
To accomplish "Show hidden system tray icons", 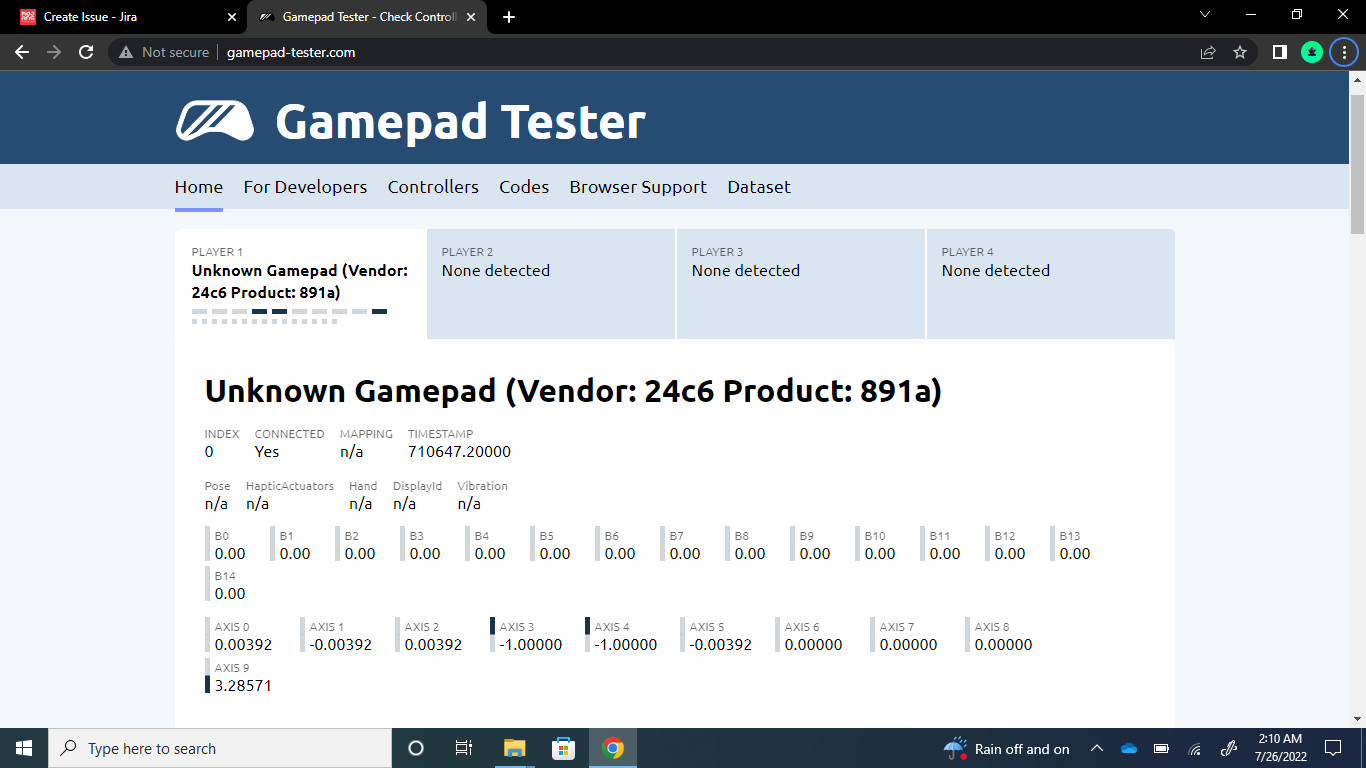I will point(1097,748).
